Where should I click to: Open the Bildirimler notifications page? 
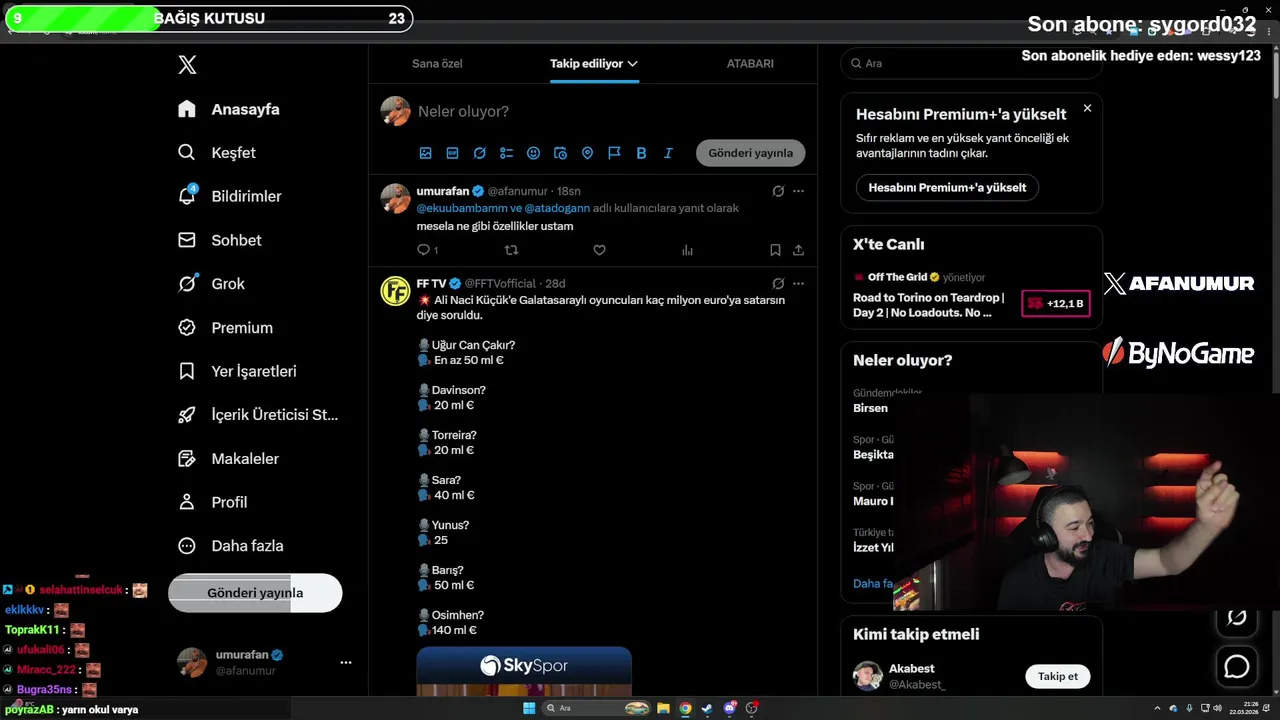click(230, 196)
